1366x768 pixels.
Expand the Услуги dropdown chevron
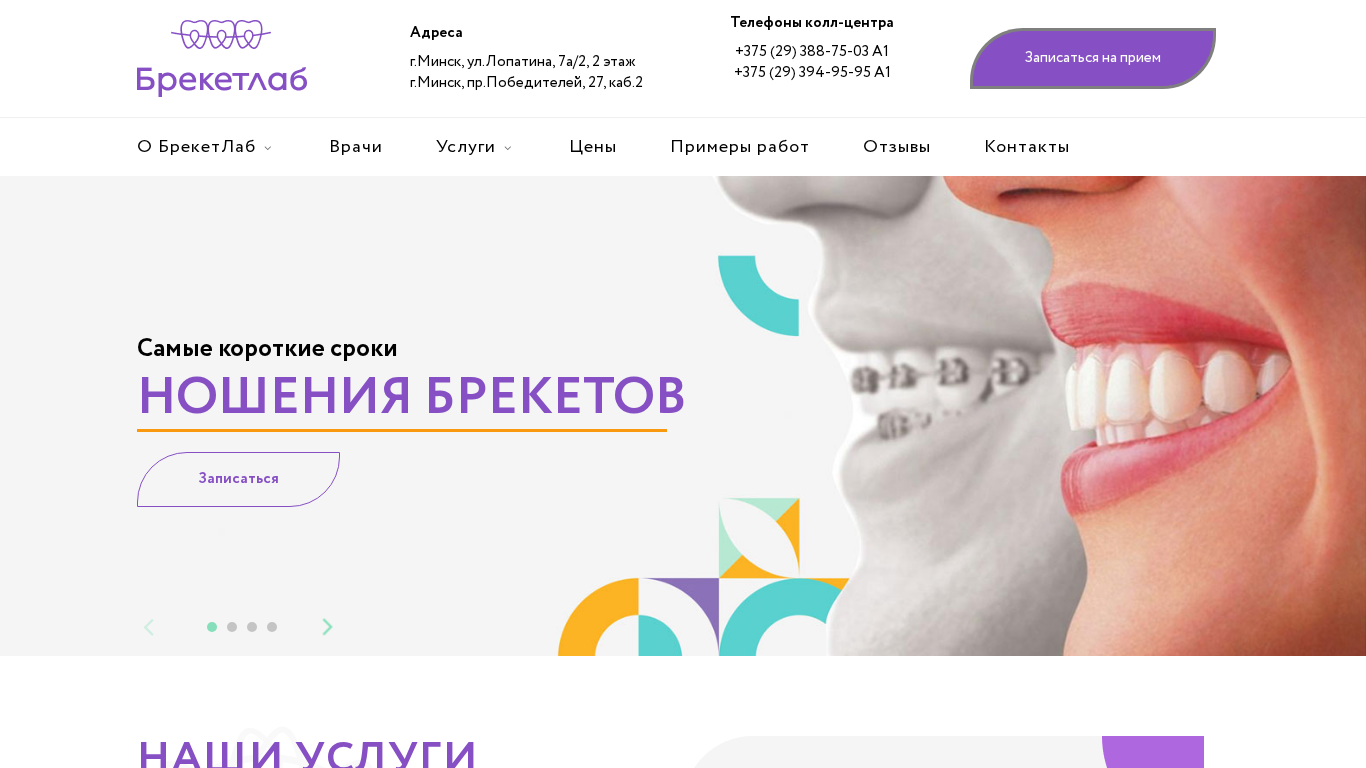point(508,148)
